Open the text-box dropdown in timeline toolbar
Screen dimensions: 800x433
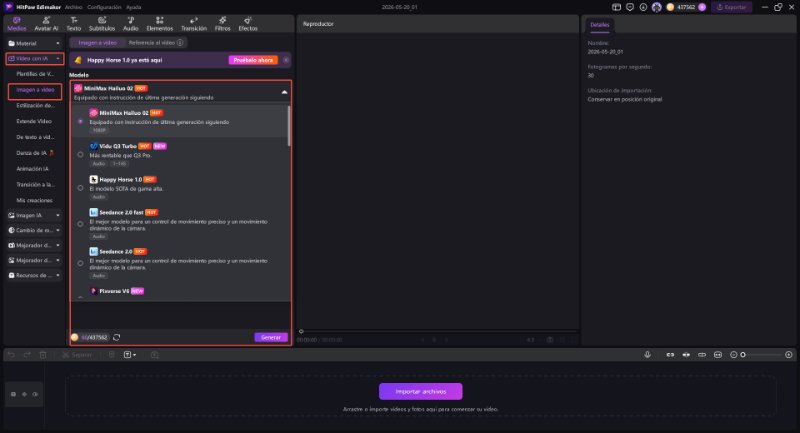(x=130, y=354)
